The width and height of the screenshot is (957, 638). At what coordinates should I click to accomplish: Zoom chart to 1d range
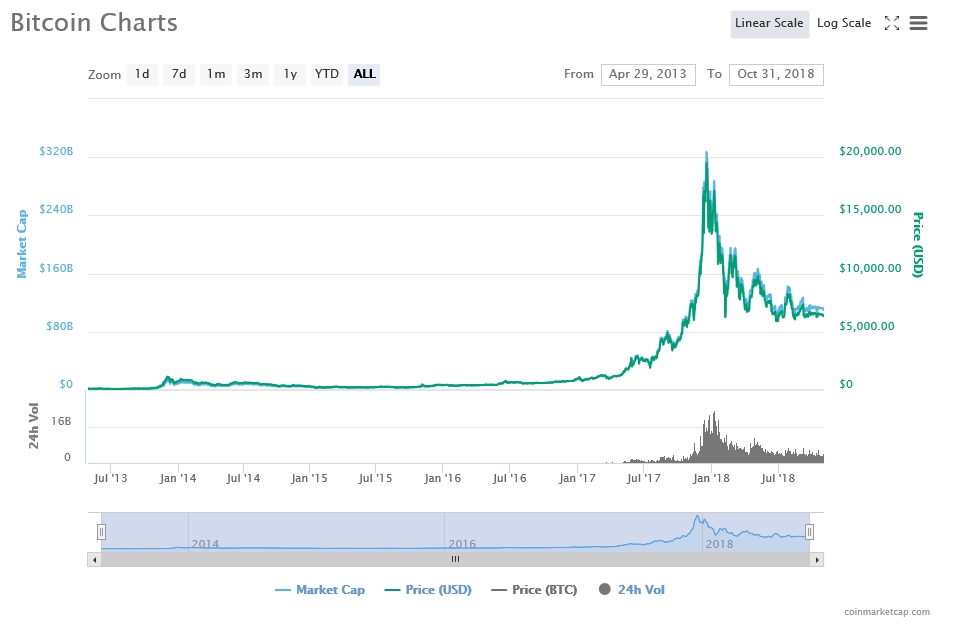tap(142, 74)
